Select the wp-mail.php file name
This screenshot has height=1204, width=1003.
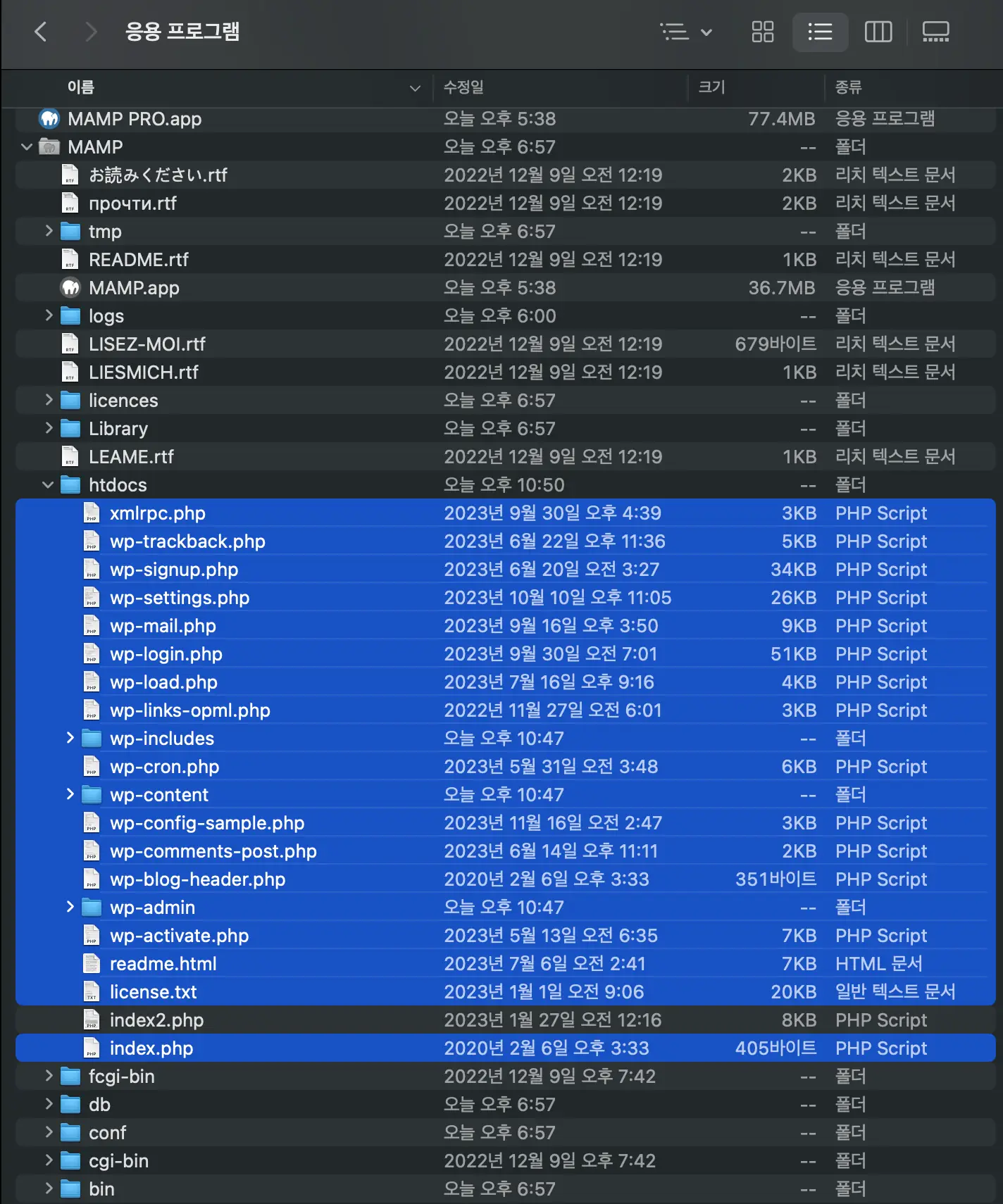(163, 626)
